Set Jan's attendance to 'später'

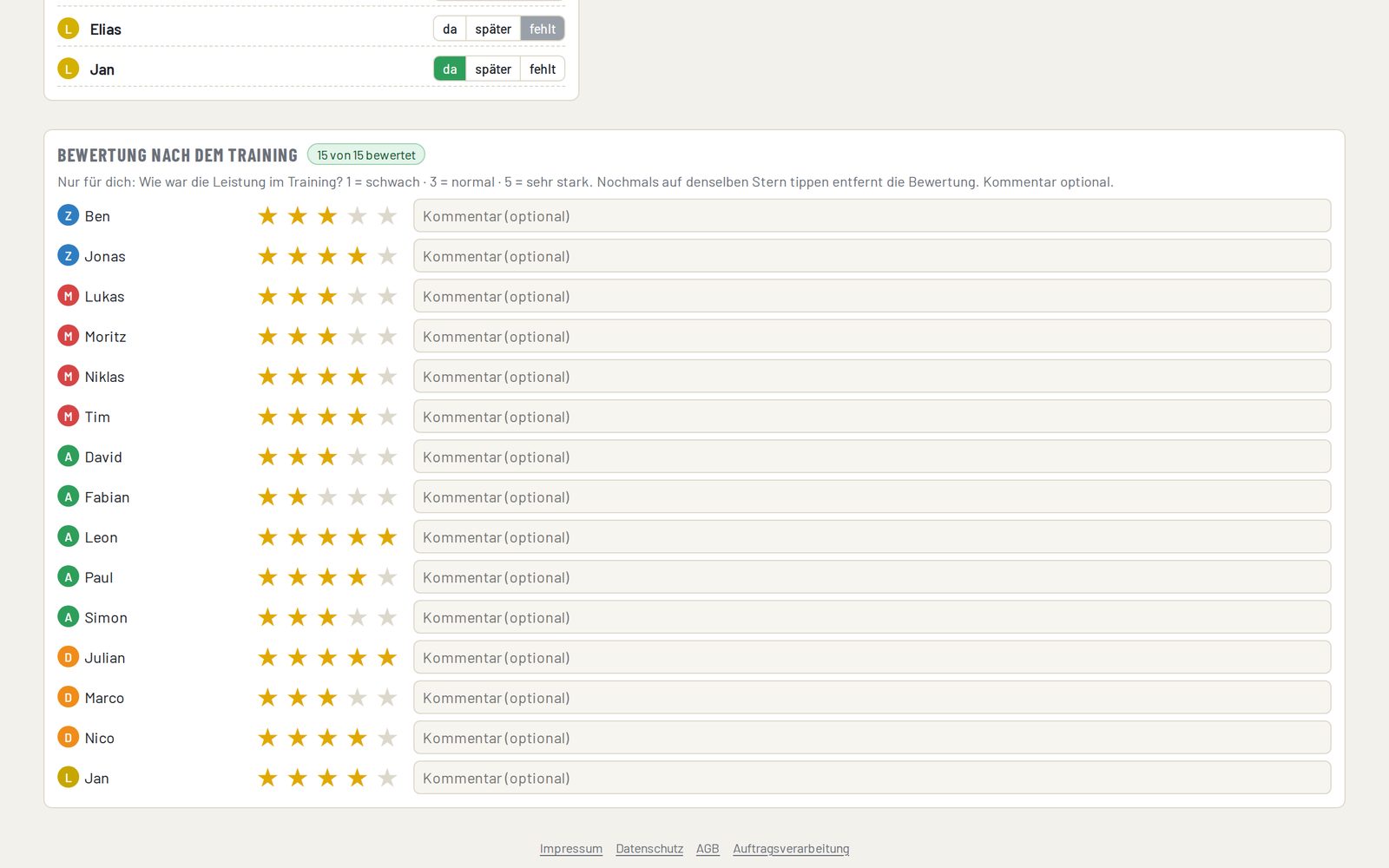click(x=493, y=69)
